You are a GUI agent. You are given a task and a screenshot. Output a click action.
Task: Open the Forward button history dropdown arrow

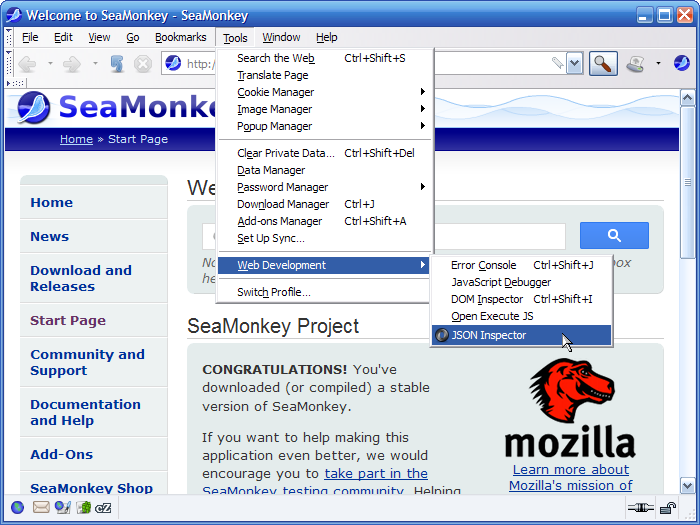click(95, 64)
